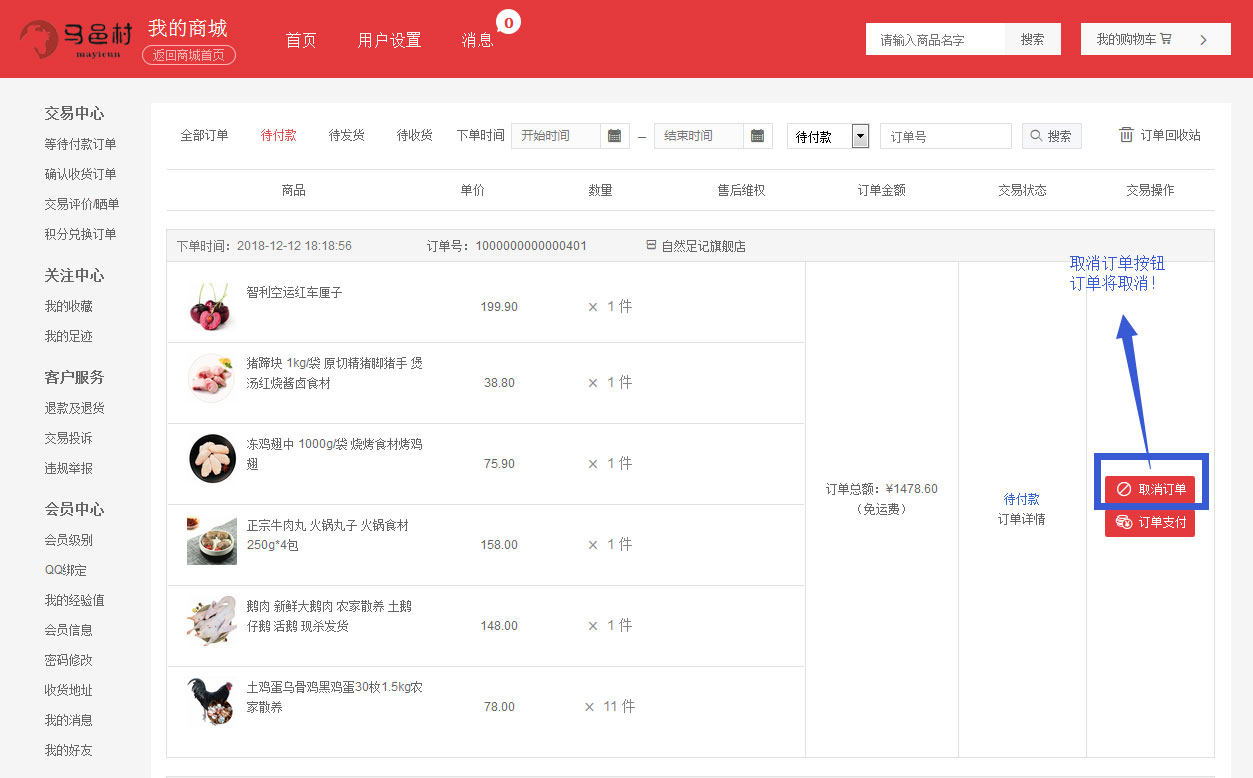Image resolution: width=1253 pixels, height=778 pixels.
Task: Click the 待付款 status in order row
Action: (1021, 499)
